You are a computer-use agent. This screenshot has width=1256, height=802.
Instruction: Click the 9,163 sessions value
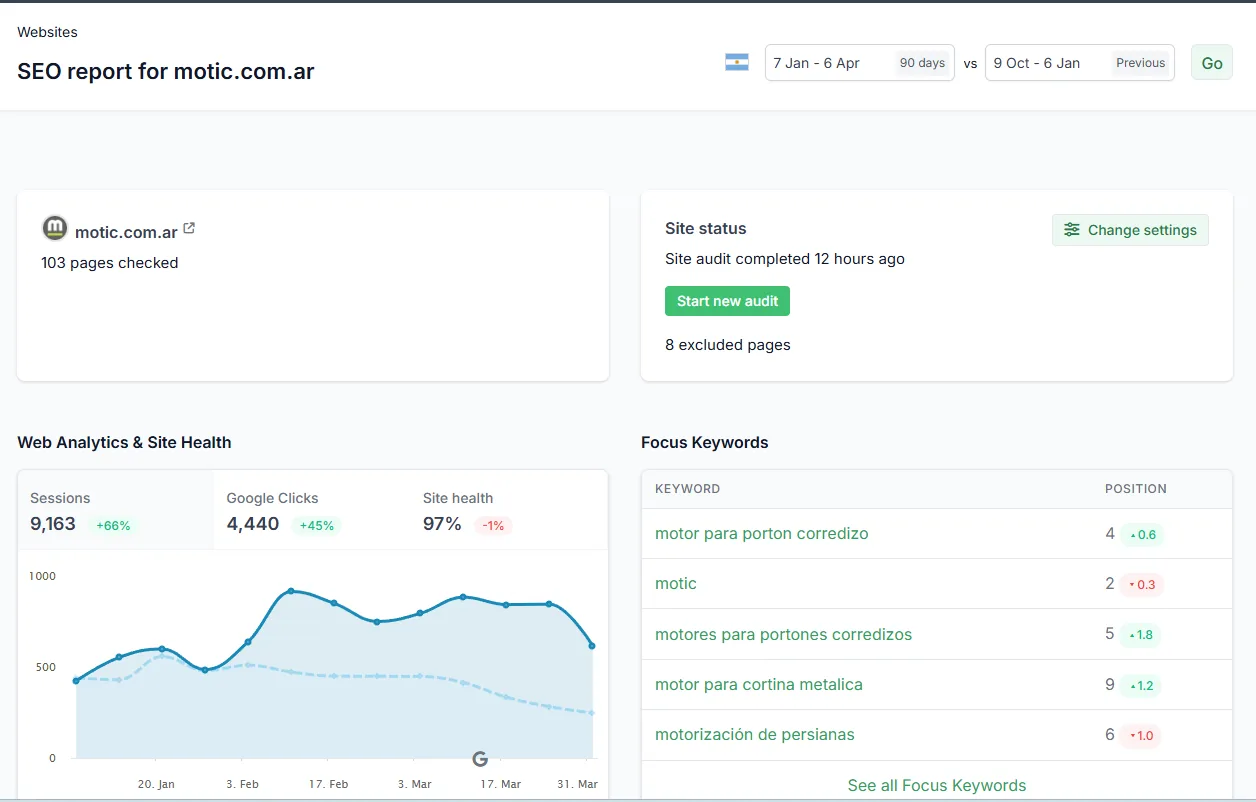click(x=53, y=524)
